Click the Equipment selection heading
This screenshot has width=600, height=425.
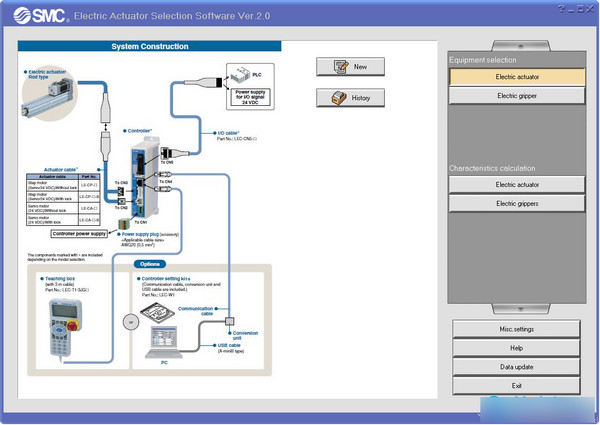(483, 60)
